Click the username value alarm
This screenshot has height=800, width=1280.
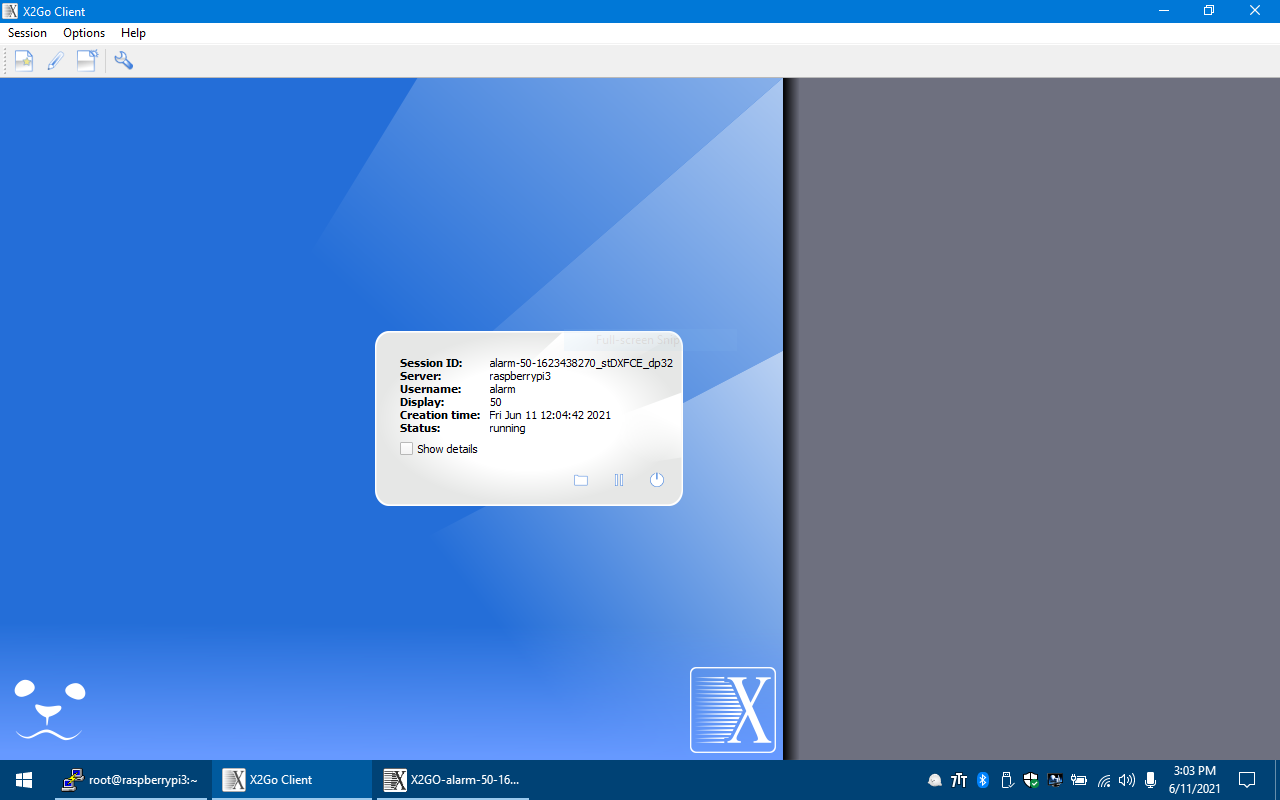[502, 389]
